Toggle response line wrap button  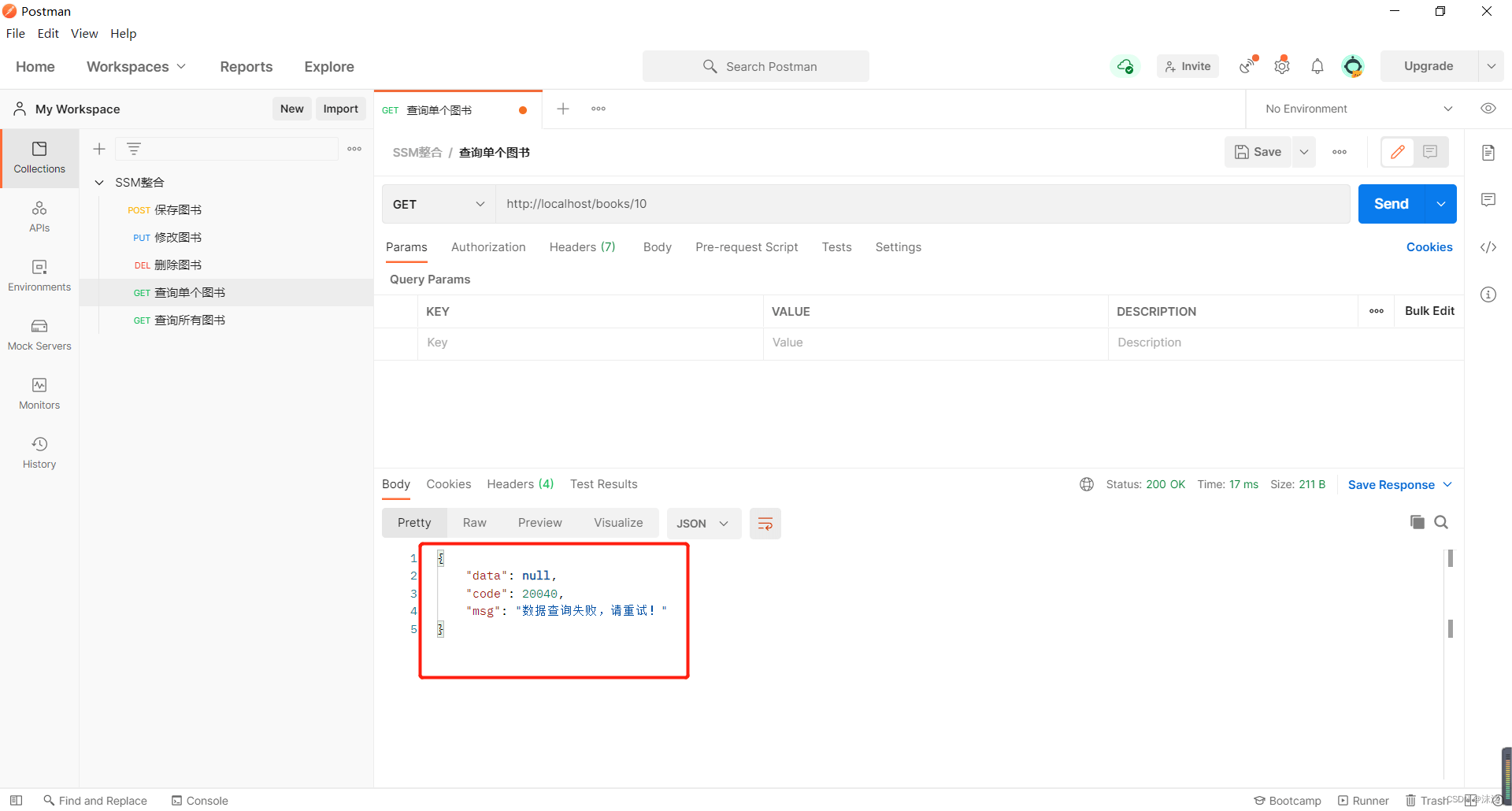(x=765, y=524)
